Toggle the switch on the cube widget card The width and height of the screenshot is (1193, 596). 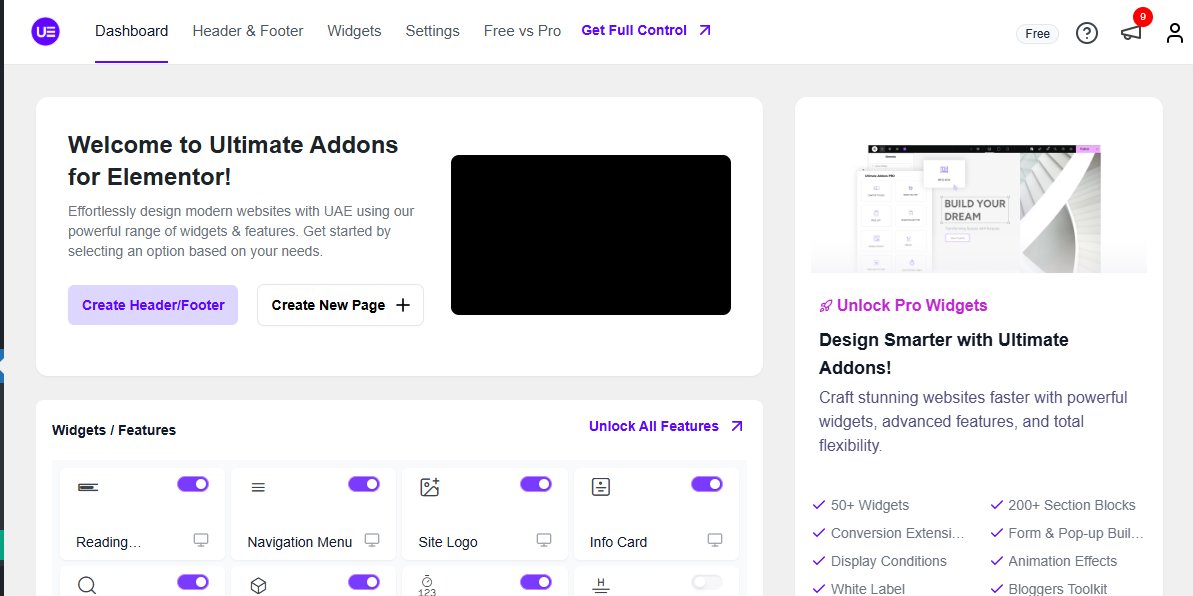coord(364,582)
